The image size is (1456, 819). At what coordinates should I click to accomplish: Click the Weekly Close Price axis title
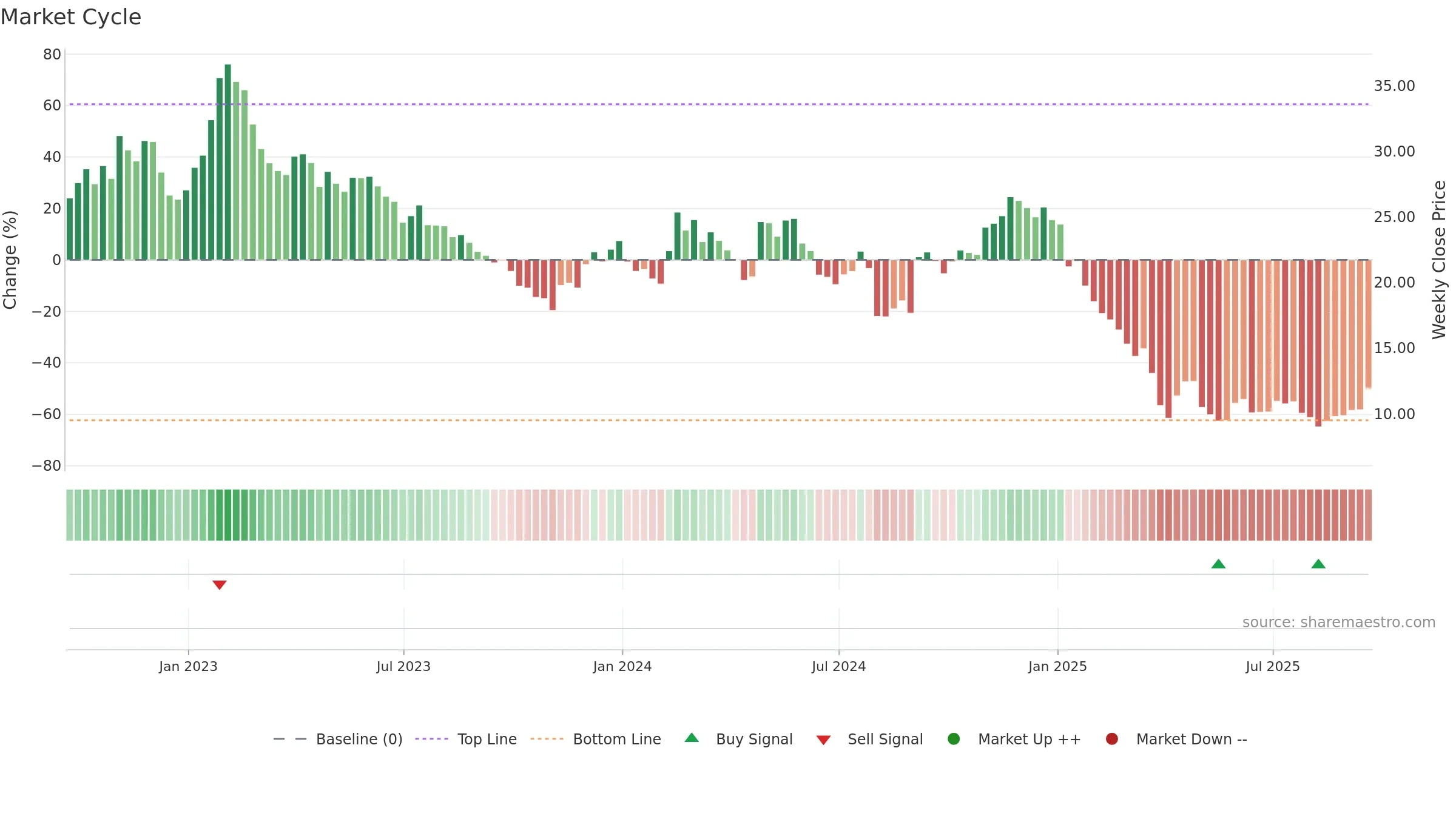1439,260
